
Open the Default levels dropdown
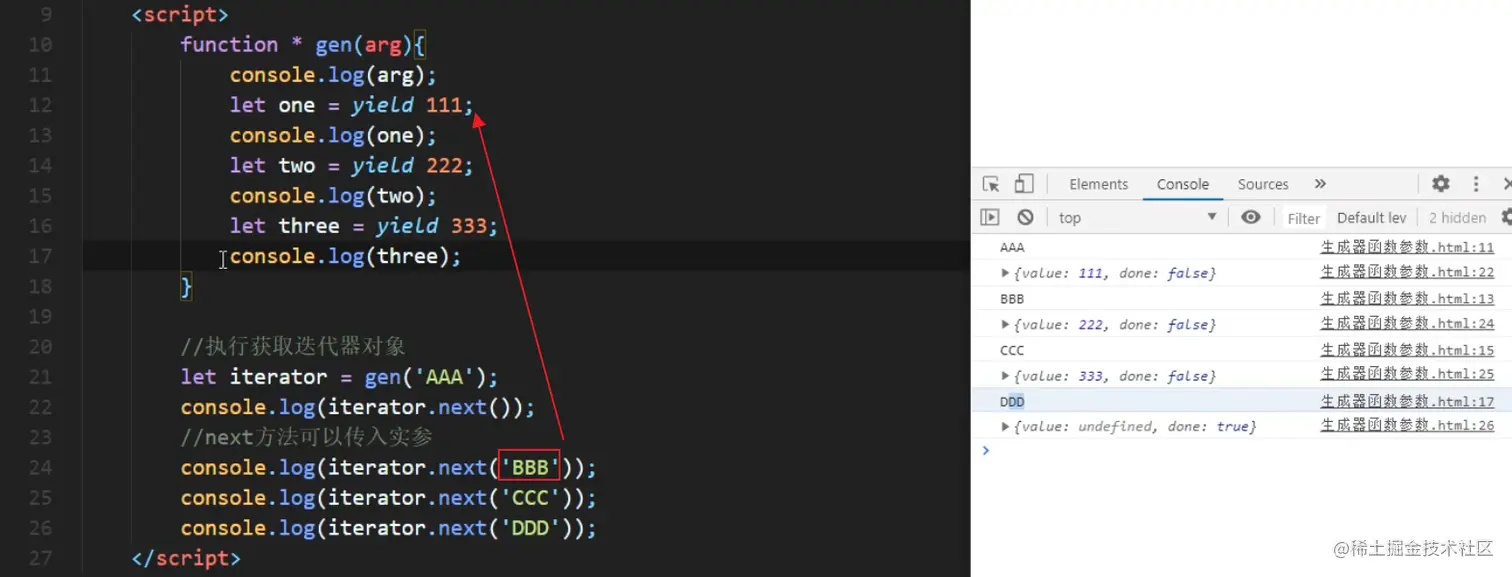tap(1371, 218)
